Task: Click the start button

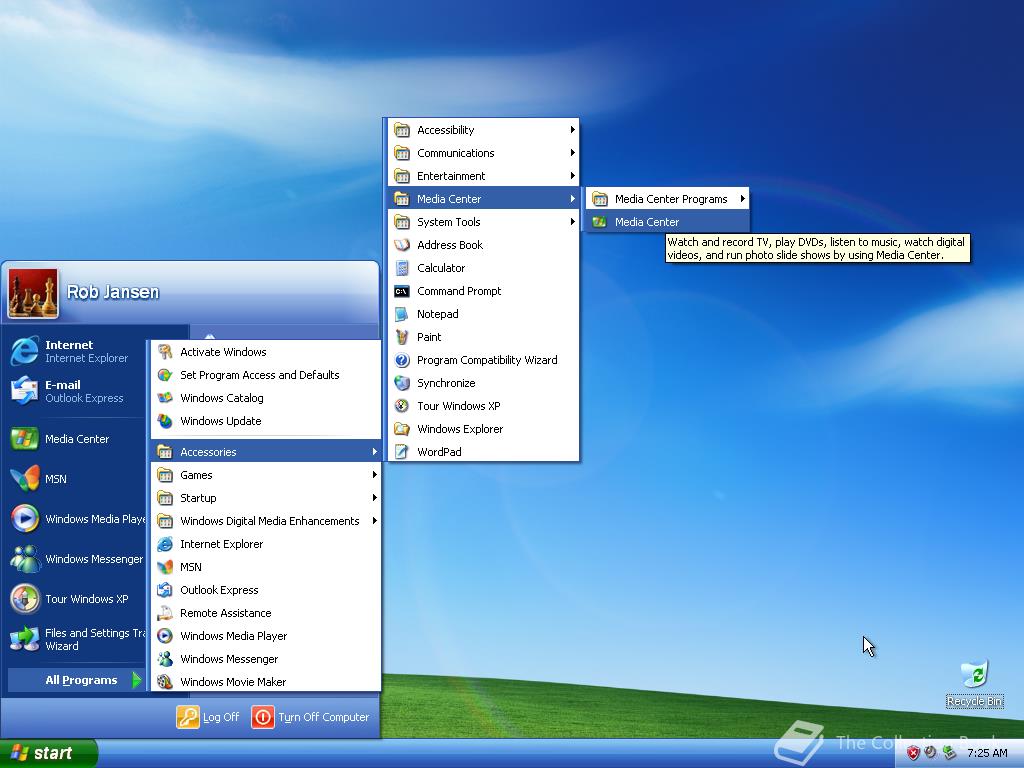Action: [x=48, y=753]
